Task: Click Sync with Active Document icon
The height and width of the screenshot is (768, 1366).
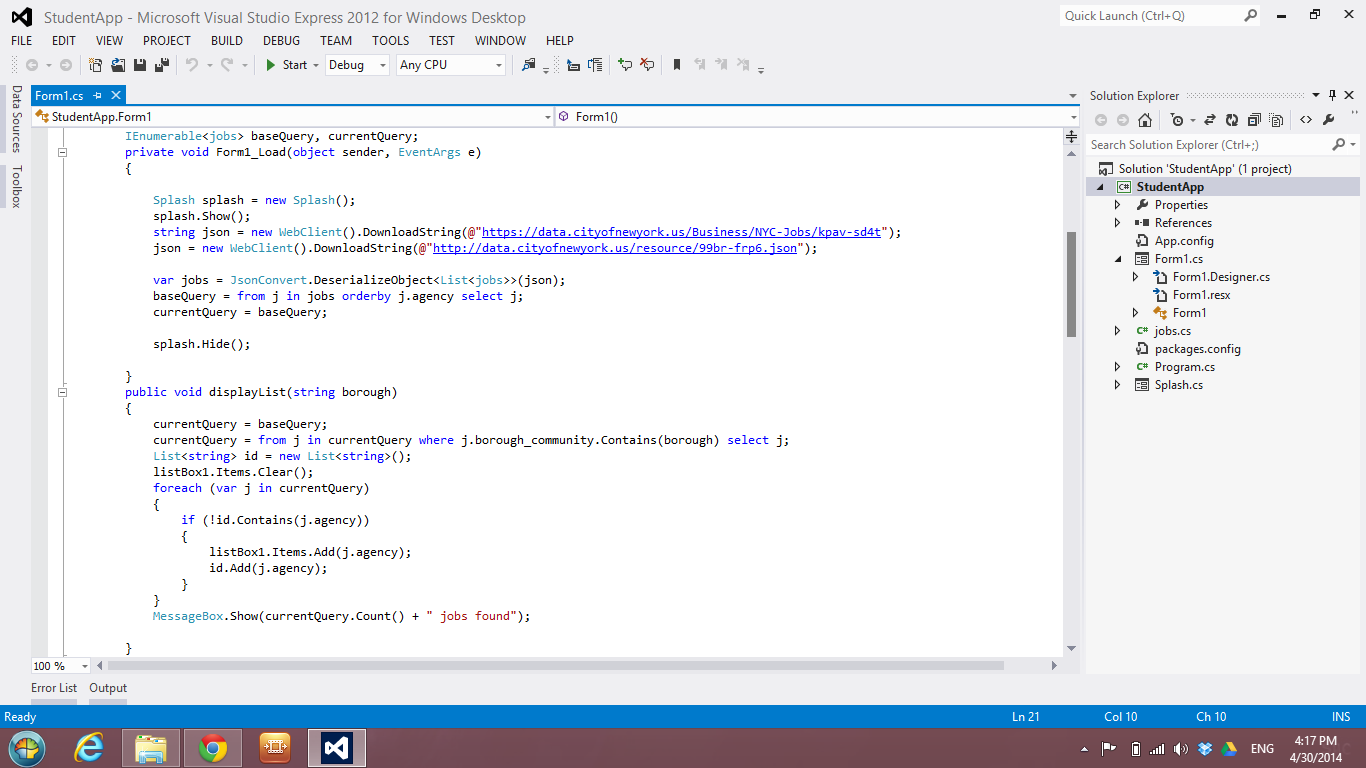Action: [x=1210, y=120]
